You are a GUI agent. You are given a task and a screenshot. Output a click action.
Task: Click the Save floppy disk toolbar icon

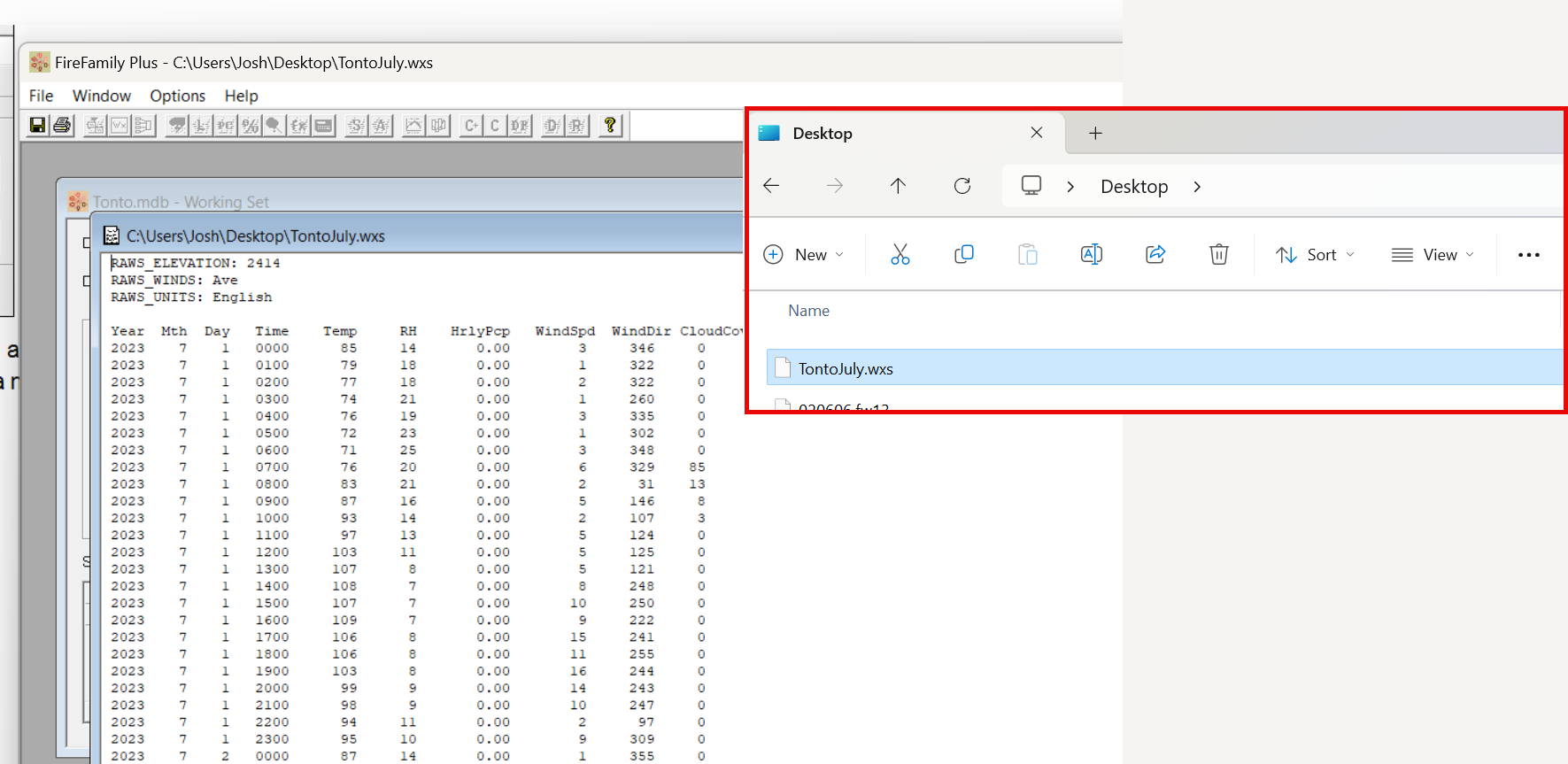click(x=37, y=125)
